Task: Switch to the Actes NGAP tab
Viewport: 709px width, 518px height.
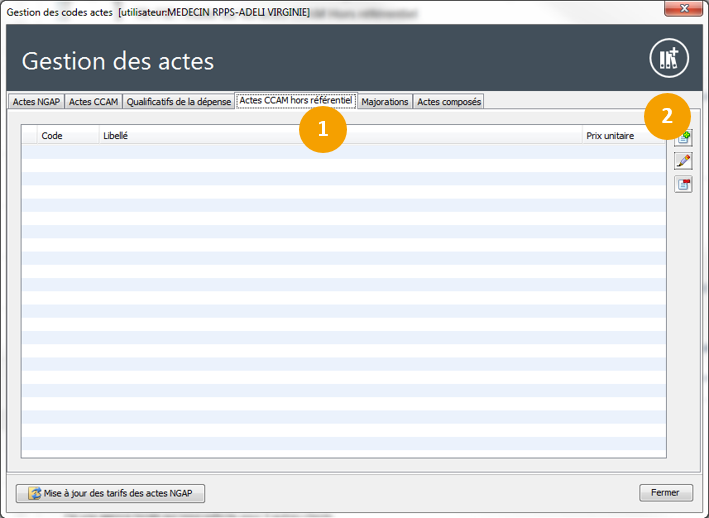Action: tap(36, 102)
